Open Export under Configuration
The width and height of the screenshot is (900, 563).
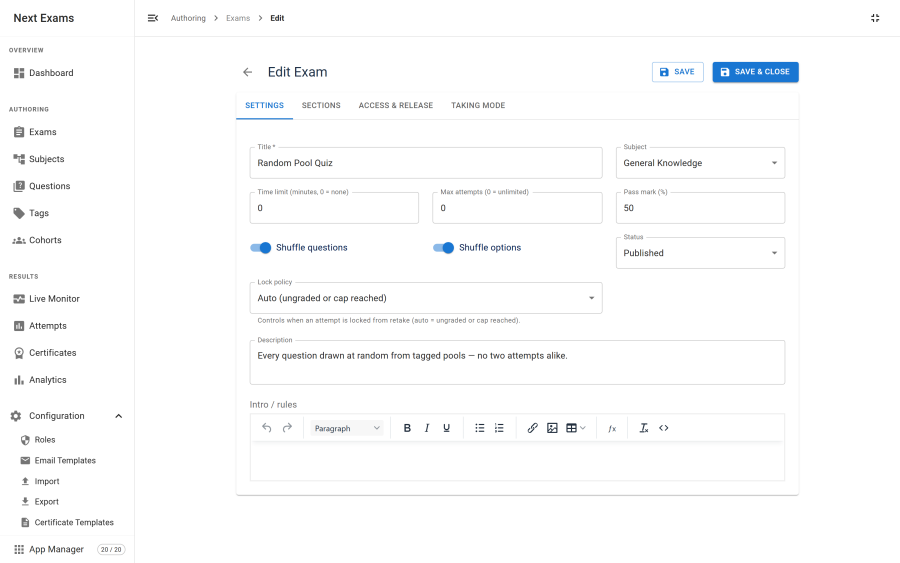pyautogui.click(x=67, y=502)
